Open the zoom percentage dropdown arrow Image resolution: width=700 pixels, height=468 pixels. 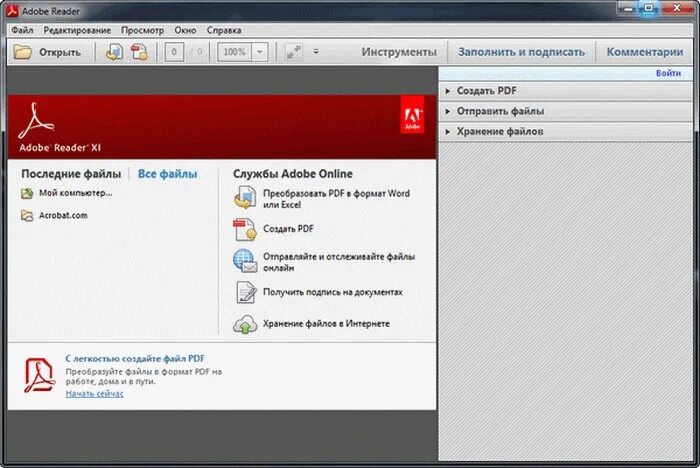point(259,52)
